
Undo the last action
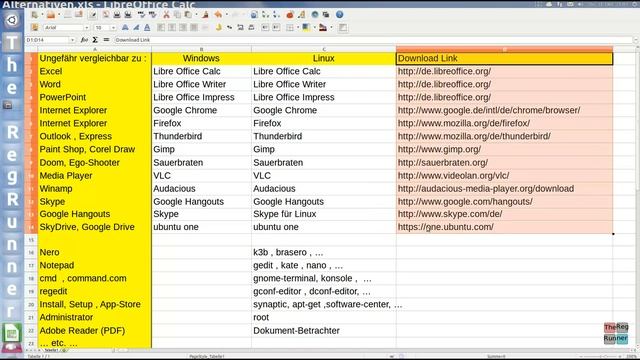(x=218, y=15)
